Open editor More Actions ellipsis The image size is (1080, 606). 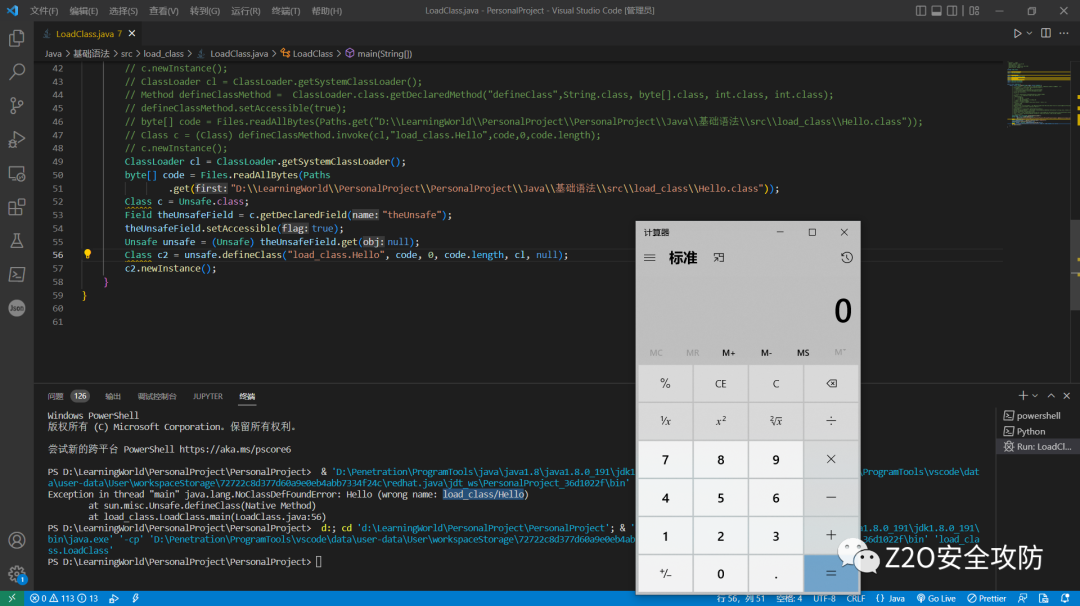(1064, 33)
